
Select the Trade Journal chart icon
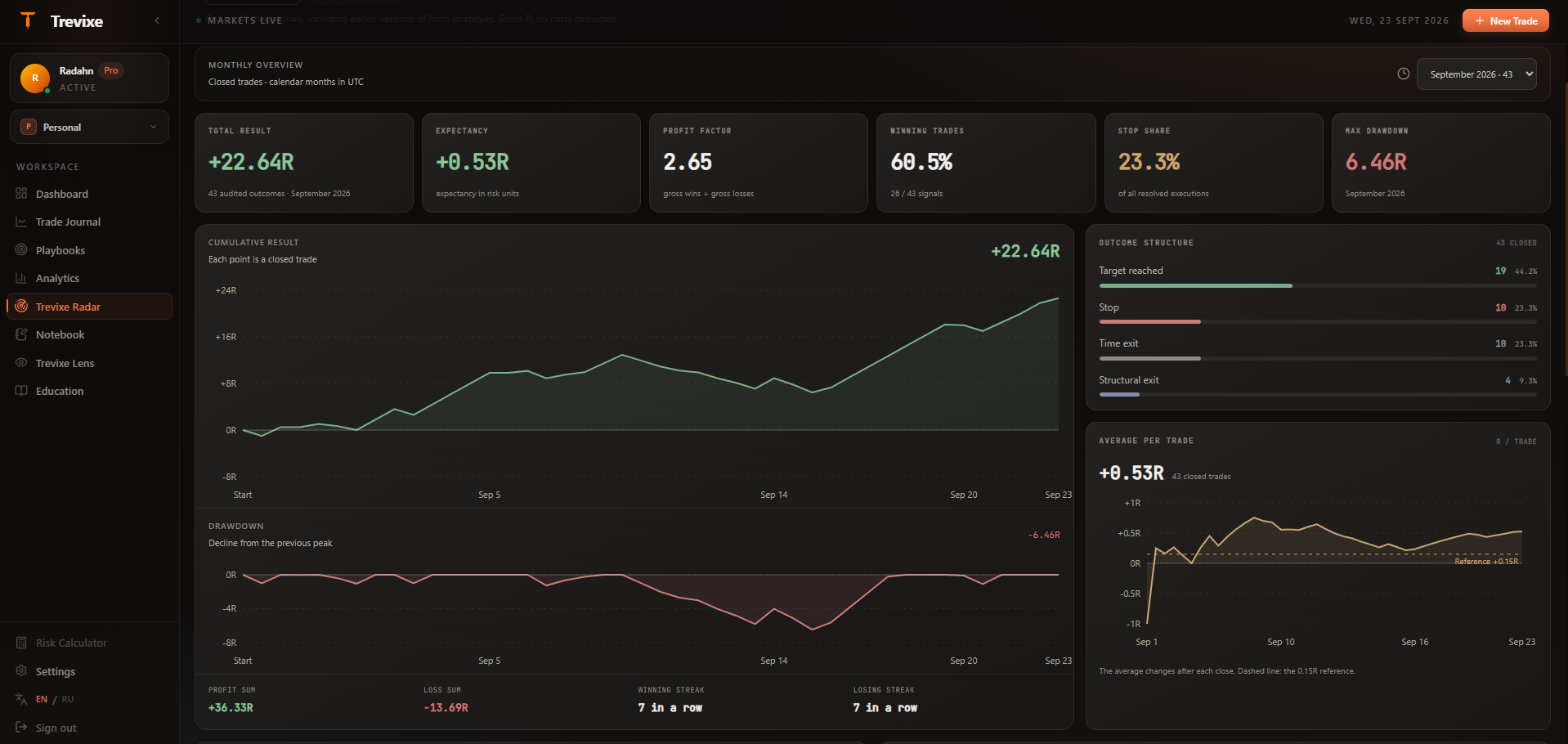[21, 222]
